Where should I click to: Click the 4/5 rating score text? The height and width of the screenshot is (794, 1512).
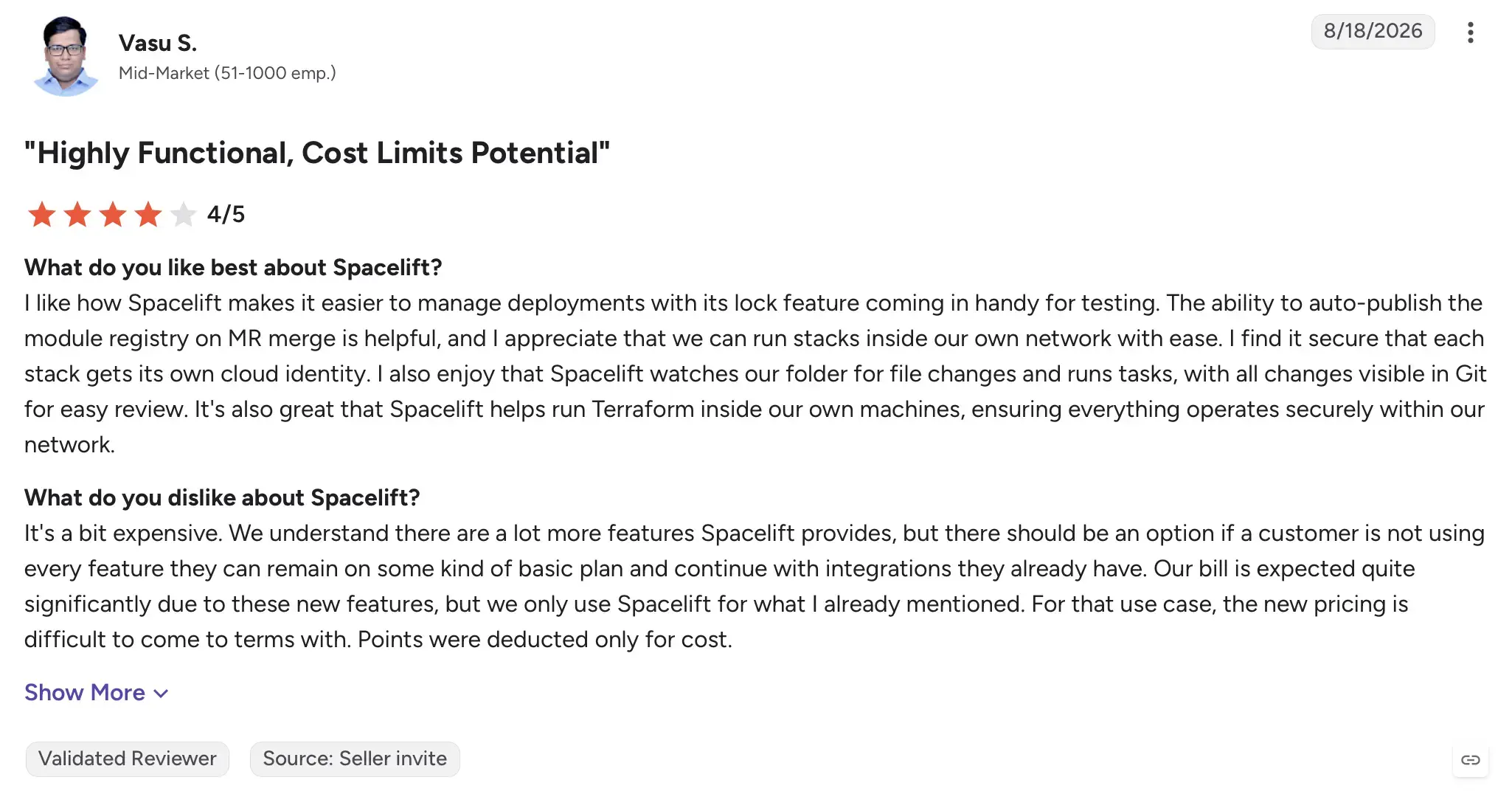(x=226, y=214)
